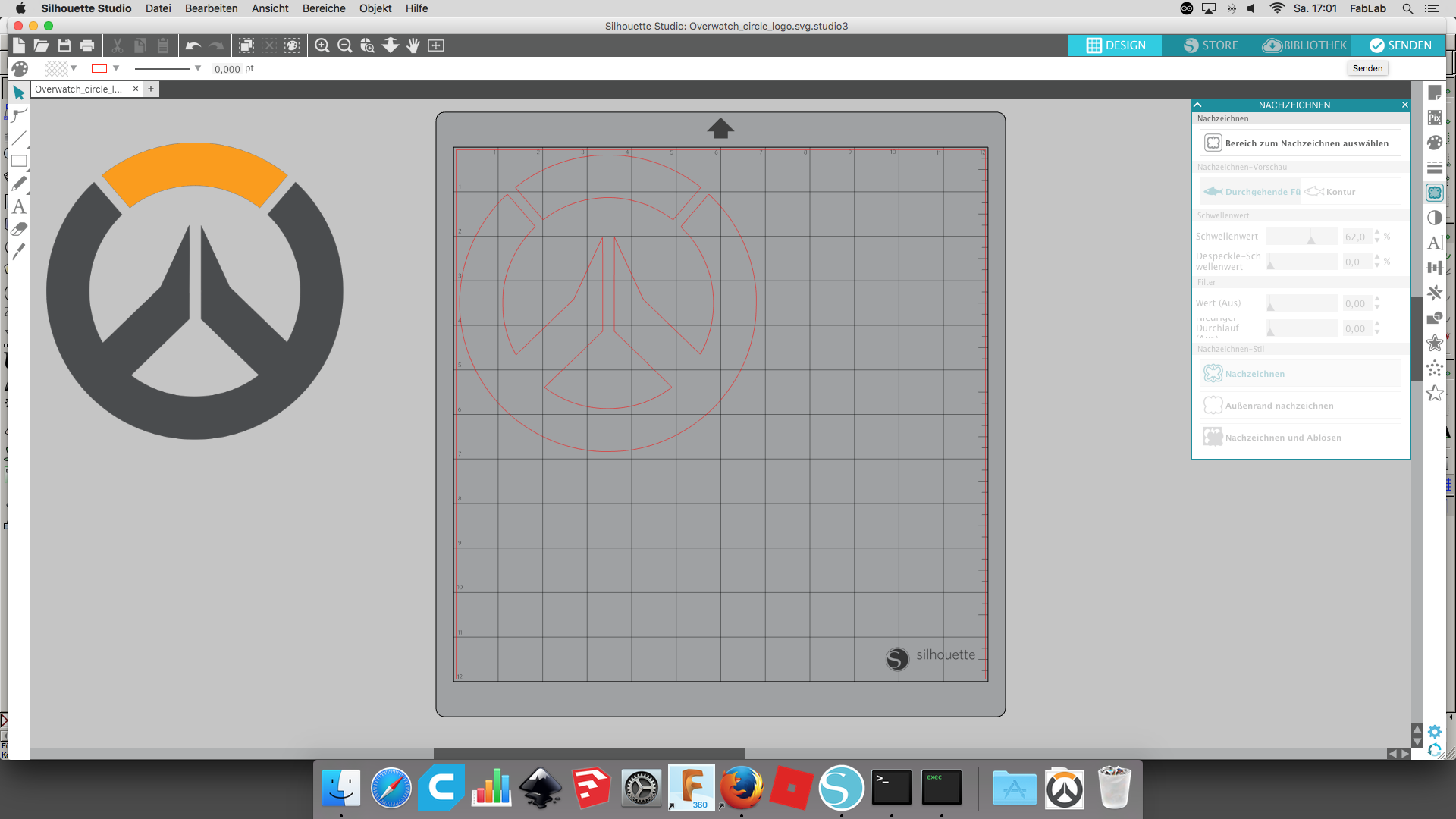Select the Freehand pencil tool
Screen dimensions: 1456x819
click(x=19, y=184)
